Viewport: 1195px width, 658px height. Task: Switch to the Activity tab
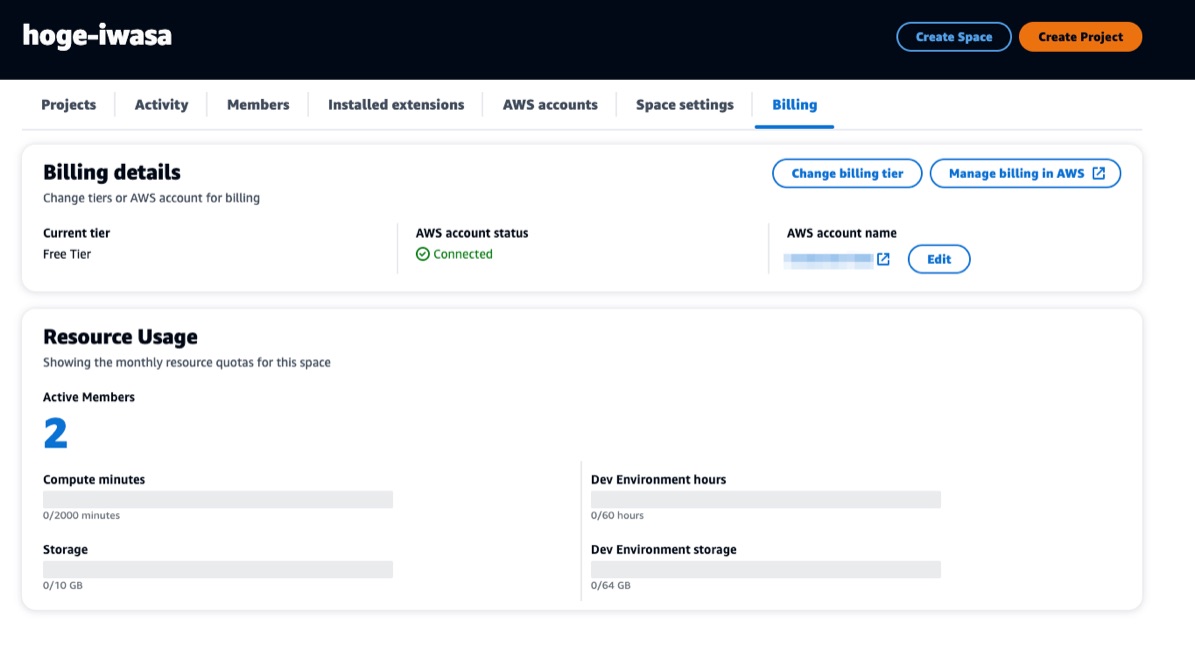(x=161, y=104)
